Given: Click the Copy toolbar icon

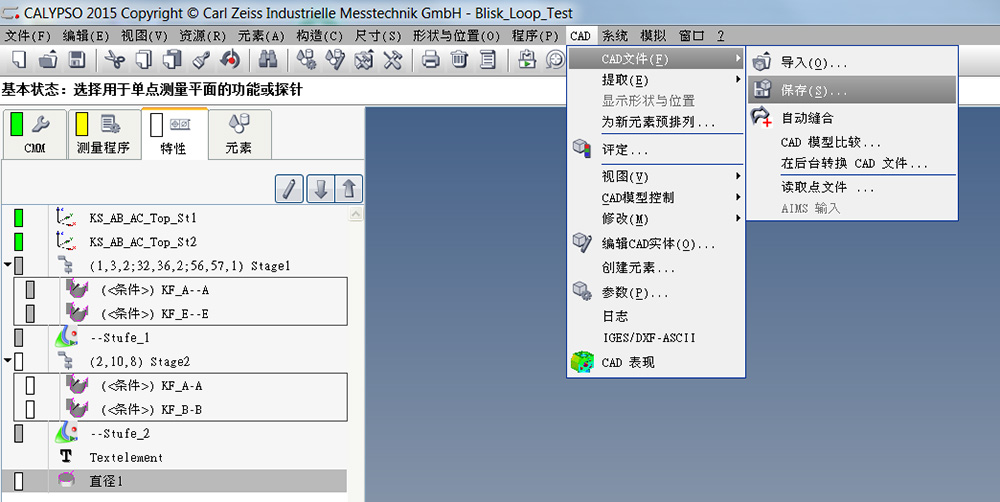Looking at the screenshot, I should coord(144,60).
